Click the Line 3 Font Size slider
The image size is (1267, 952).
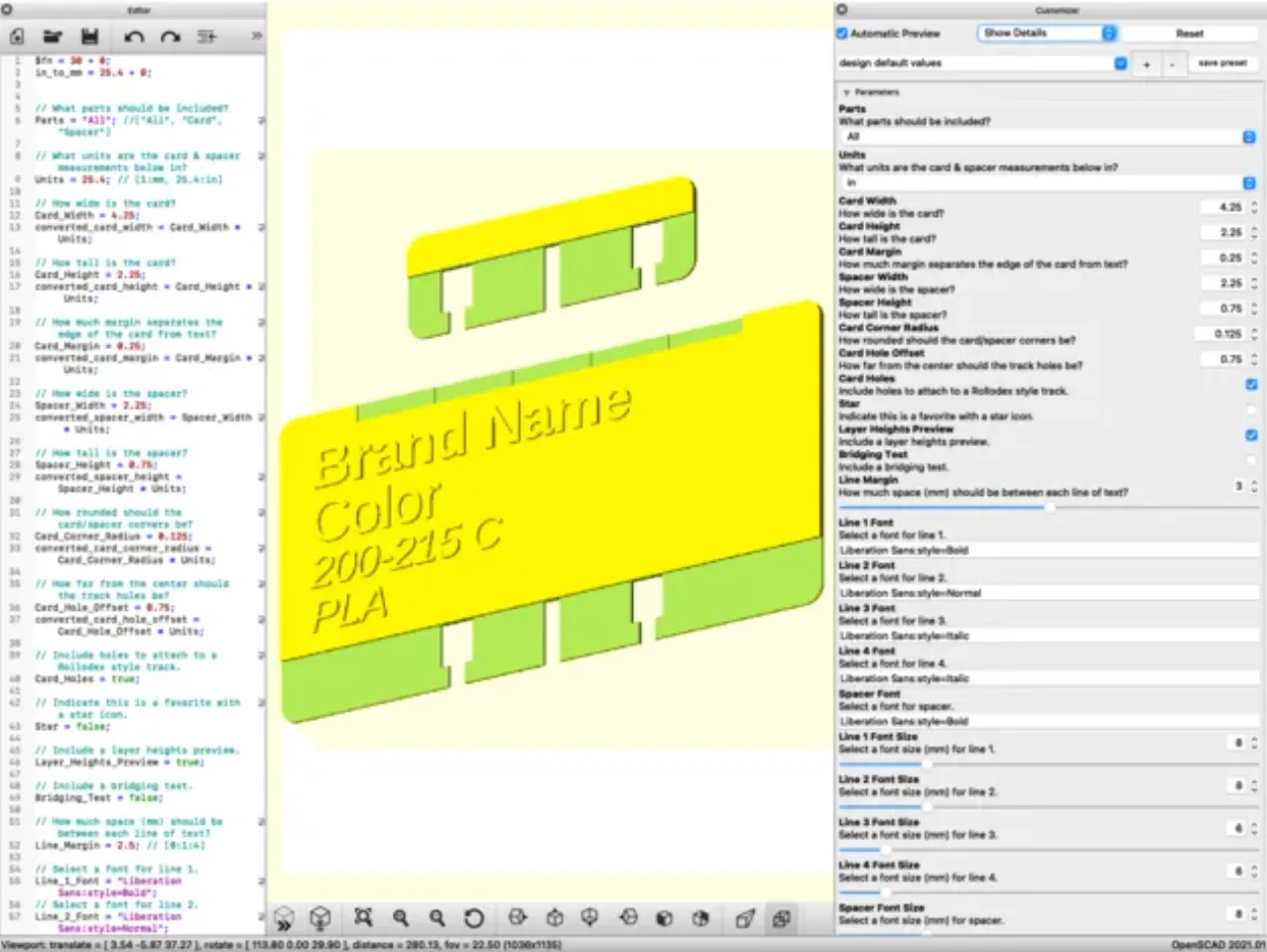(x=1048, y=850)
